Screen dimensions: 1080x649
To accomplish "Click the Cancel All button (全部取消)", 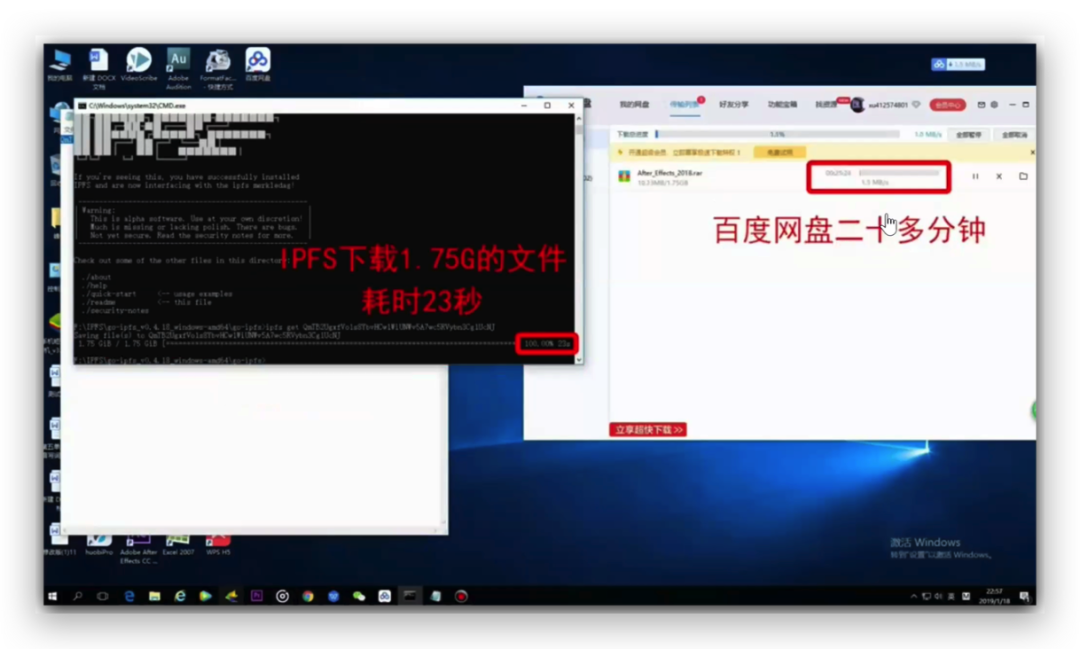I will pos(1014,134).
